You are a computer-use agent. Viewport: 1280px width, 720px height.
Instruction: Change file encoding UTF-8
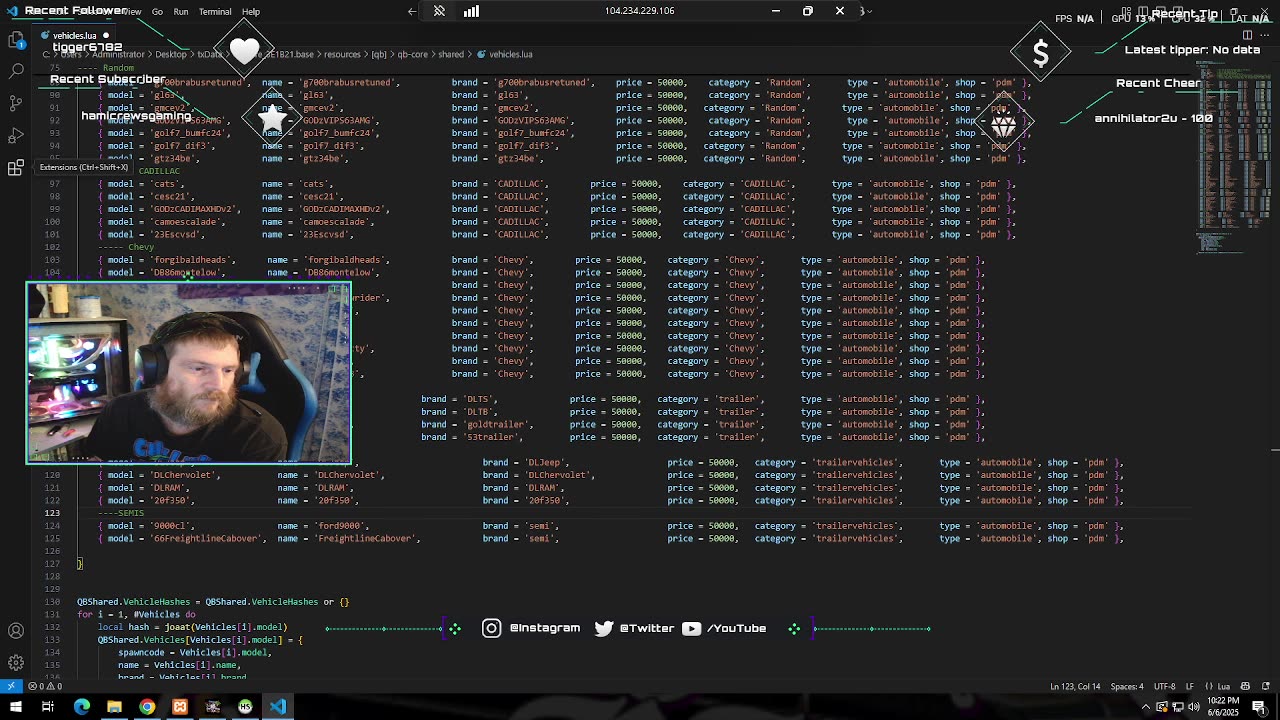coord(1165,686)
